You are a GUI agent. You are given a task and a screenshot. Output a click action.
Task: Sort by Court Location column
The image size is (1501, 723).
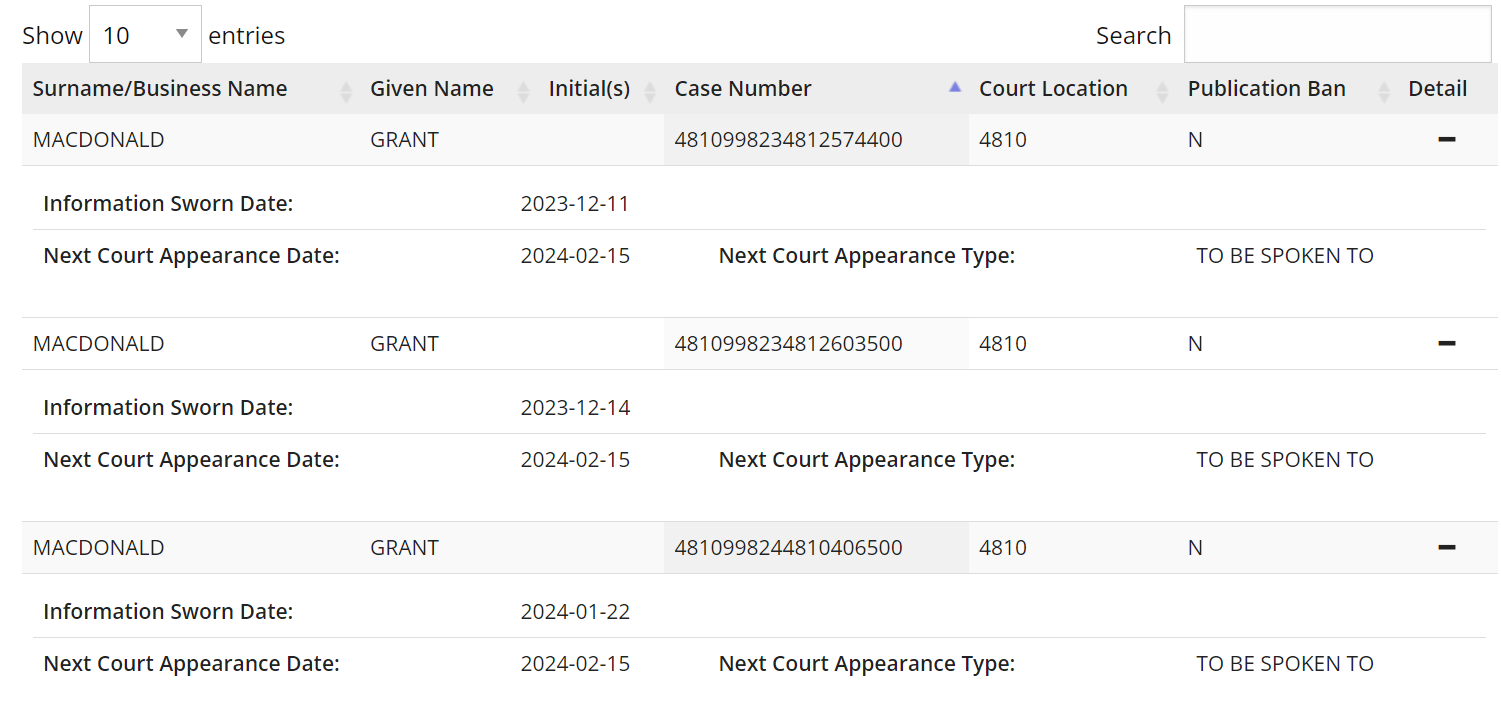click(1073, 89)
